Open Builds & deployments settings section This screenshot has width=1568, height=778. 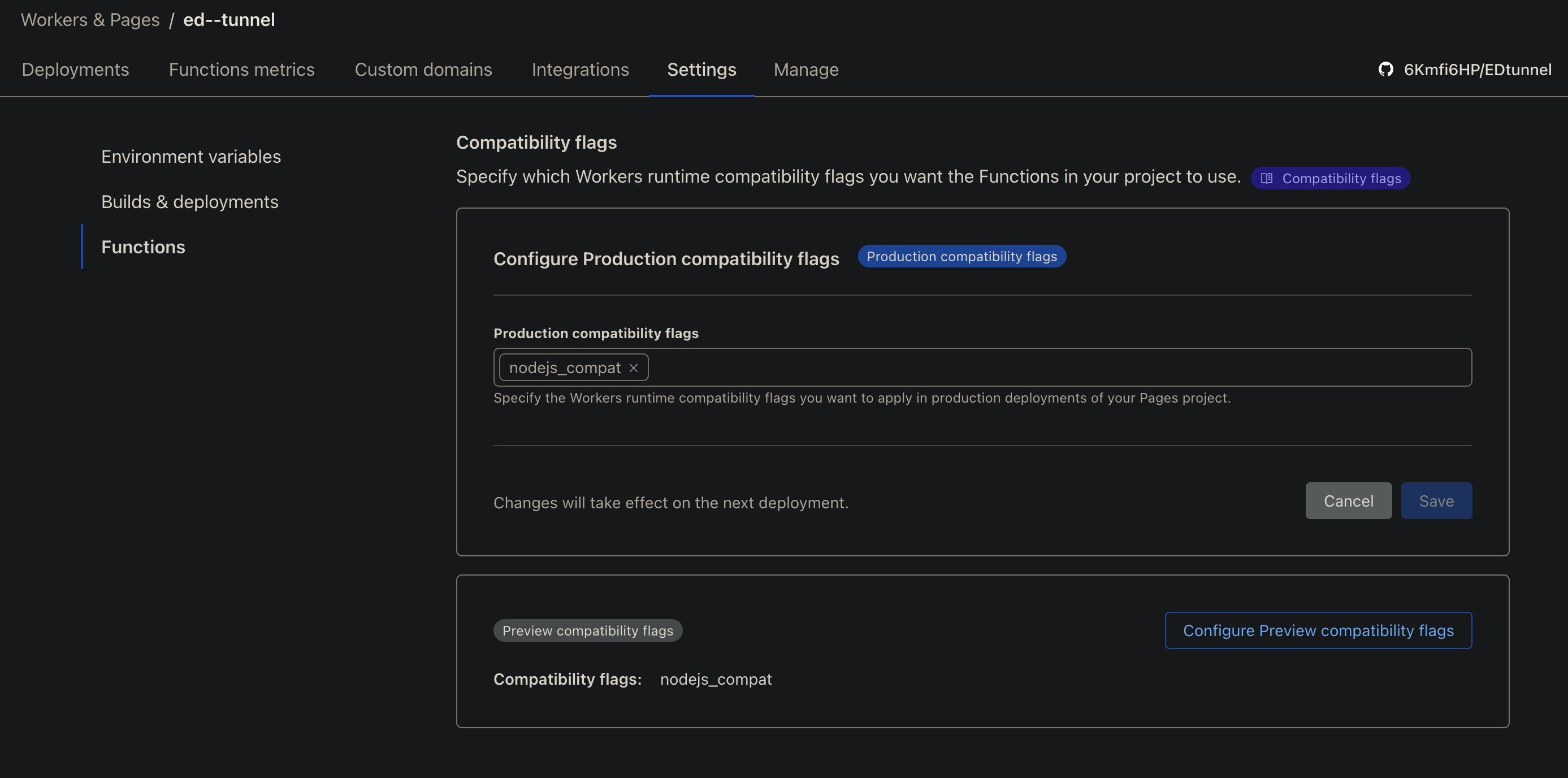tap(190, 201)
